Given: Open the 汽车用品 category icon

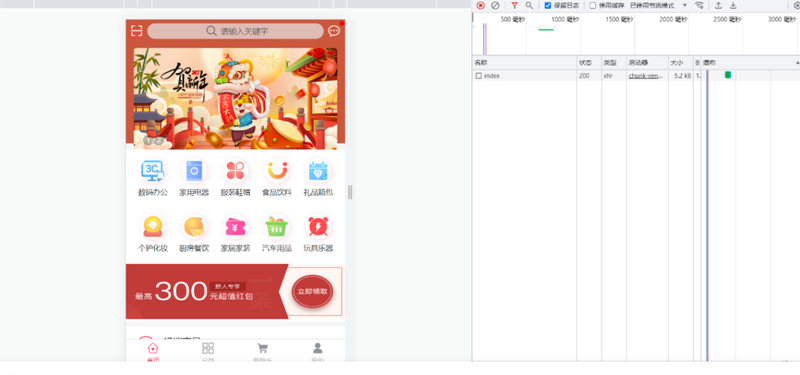Looking at the screenshot, I should pos(277,227).
